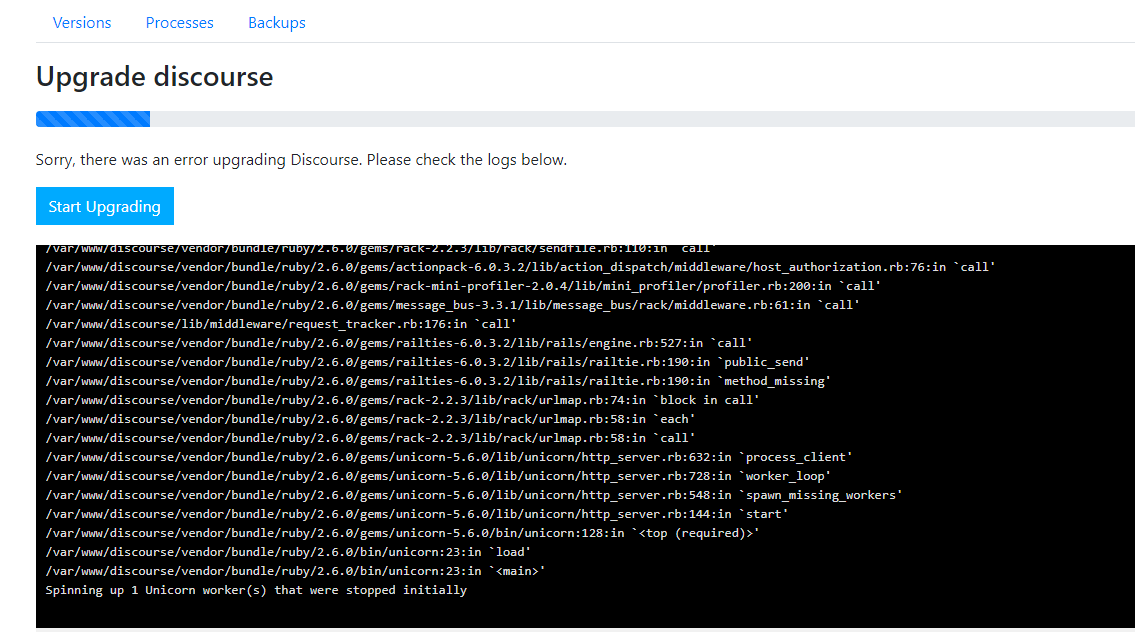Click log line ending in `<top (required)>'

pyautogui.click(x=402, y=533)
